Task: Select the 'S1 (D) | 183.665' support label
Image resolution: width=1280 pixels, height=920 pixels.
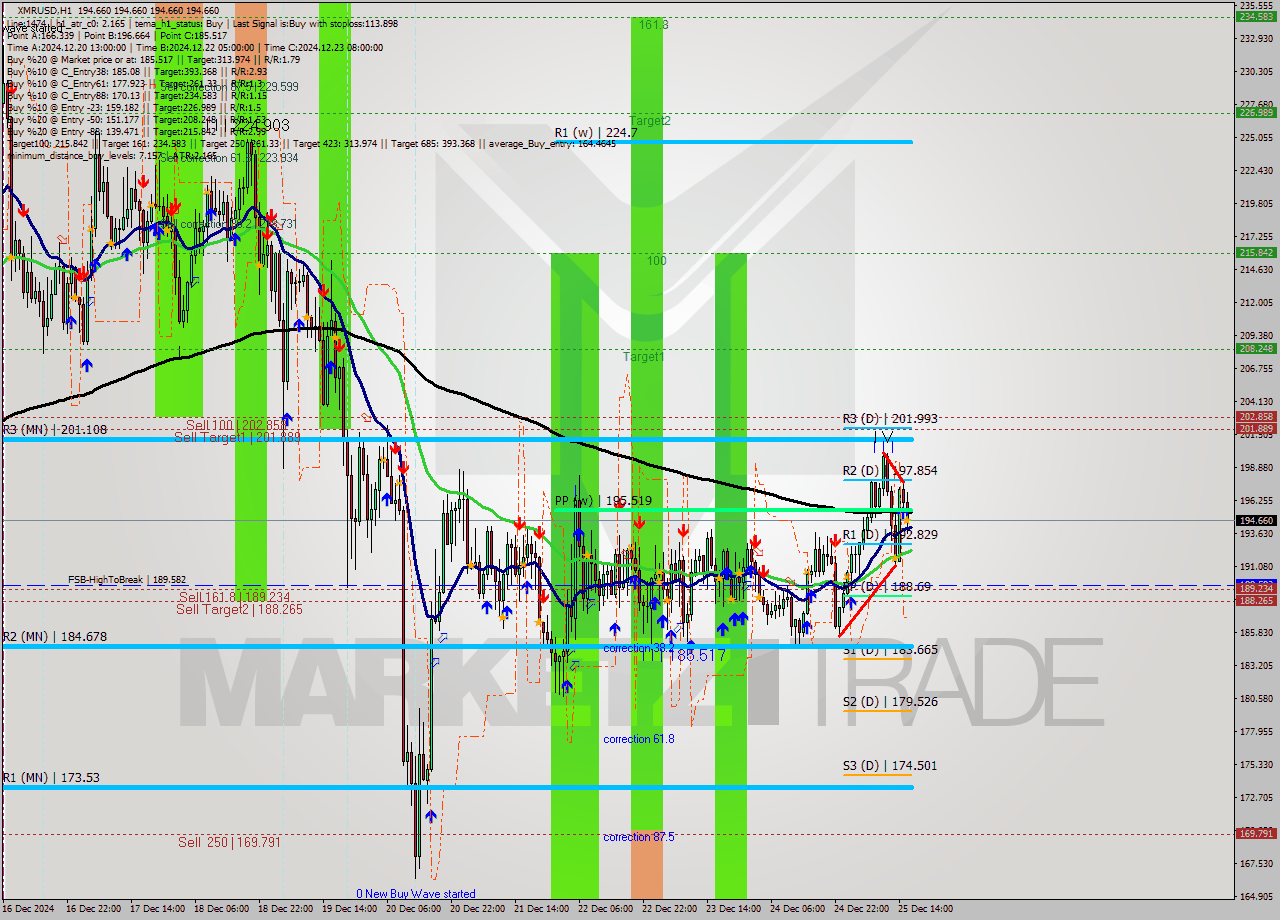Action: (889, 650)
